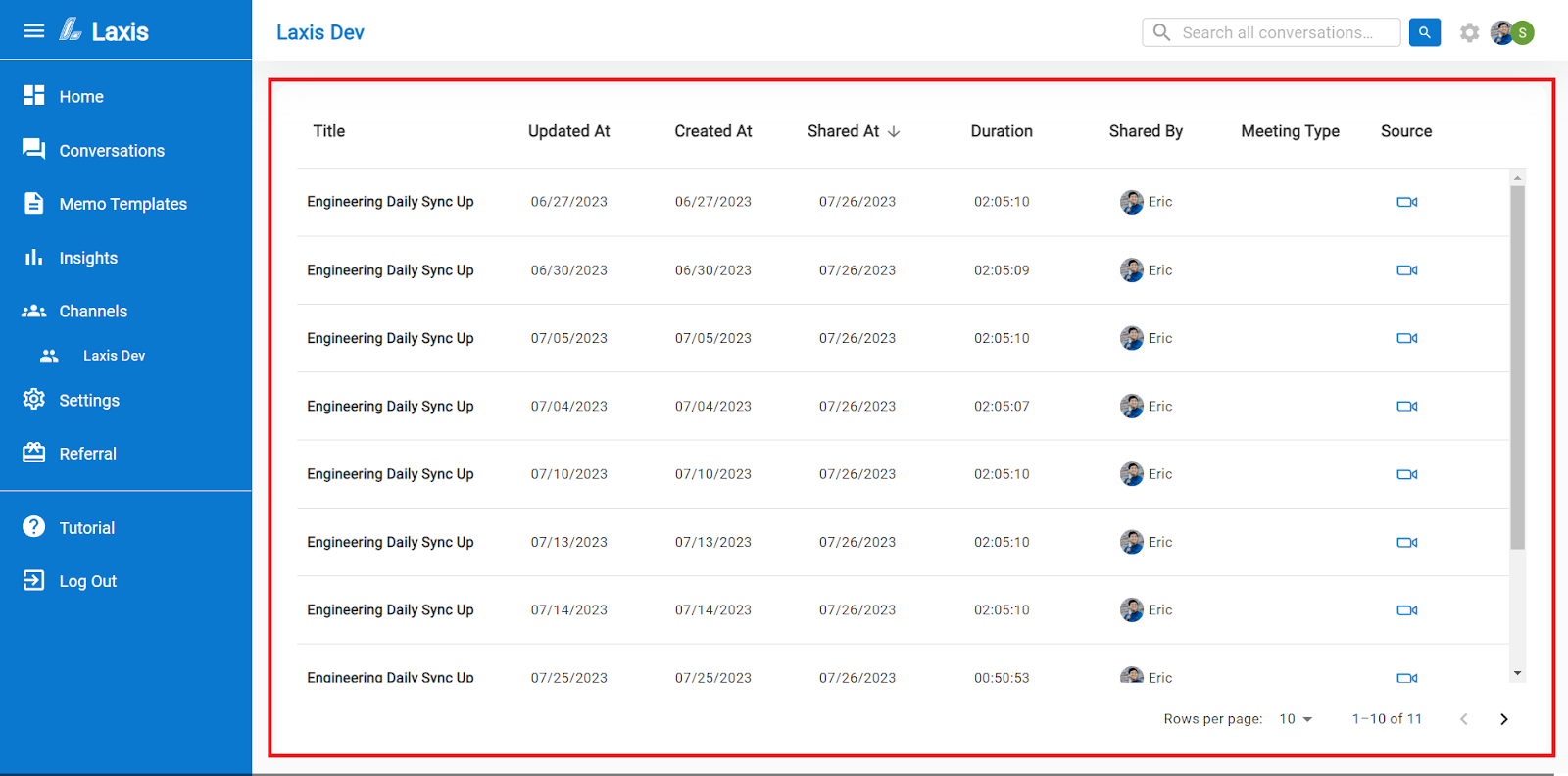Click video source icon in 07/04/2023 row
This screenshot has height=776, width=1568.
click(1406, 406)
